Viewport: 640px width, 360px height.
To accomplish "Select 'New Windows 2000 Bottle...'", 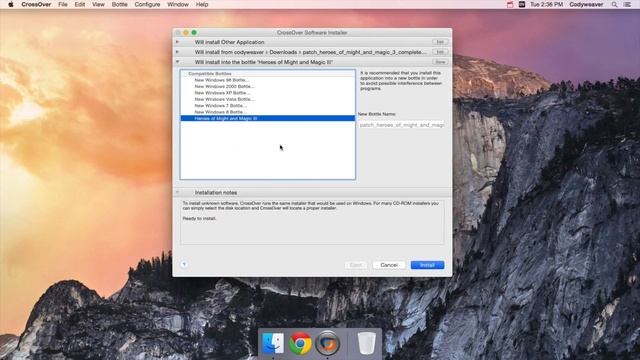I will [x=268, y=87].
